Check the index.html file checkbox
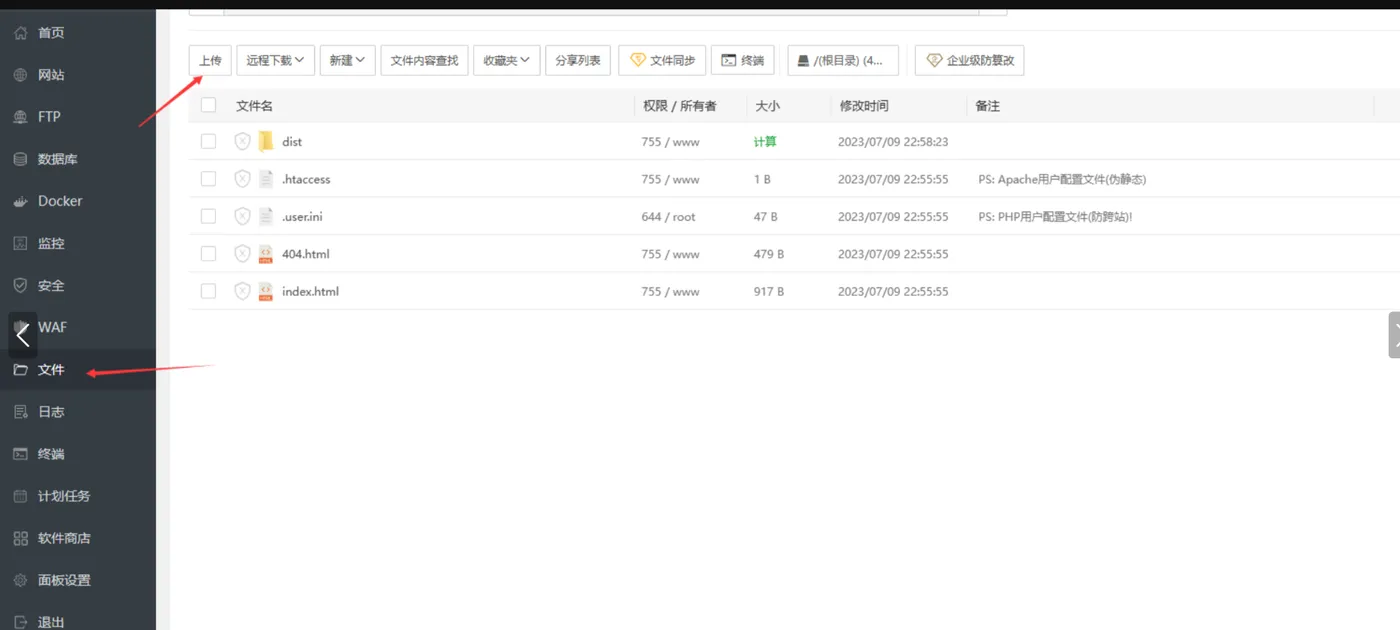The width and height of the screenshot is (1400, 630). point(208,291)
